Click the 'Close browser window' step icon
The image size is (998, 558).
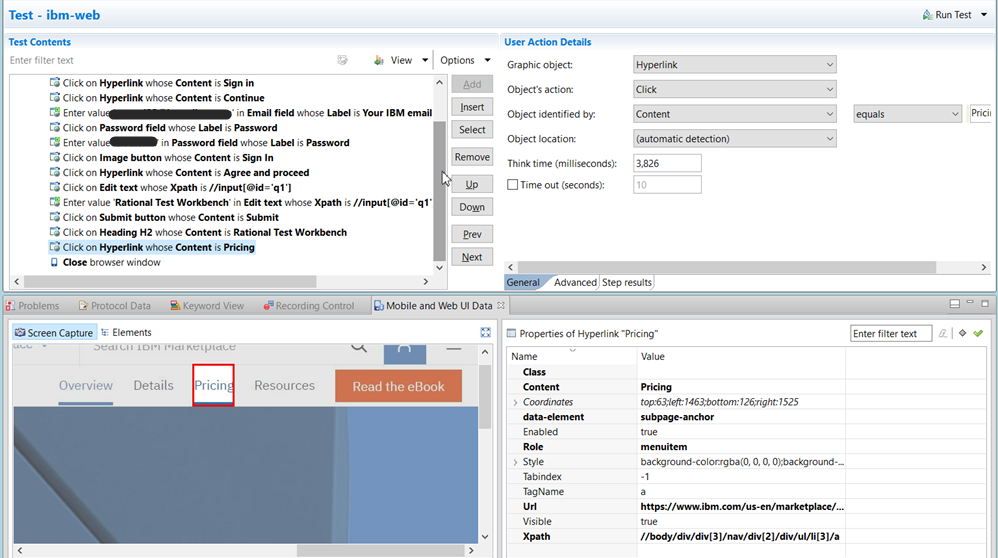point(55,262)
